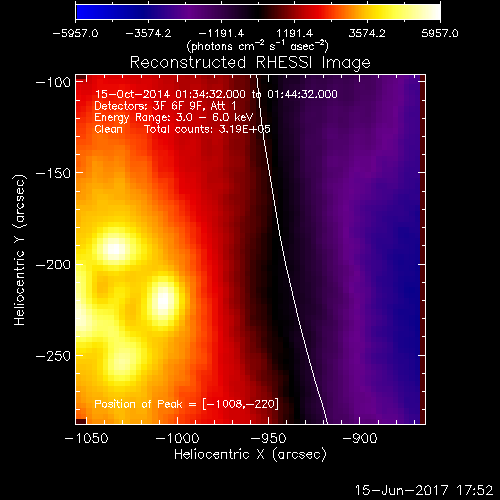500x500 pixels.
Task: Click the bright source above Y -200 near X -1035
Action: tap(114, 249)
